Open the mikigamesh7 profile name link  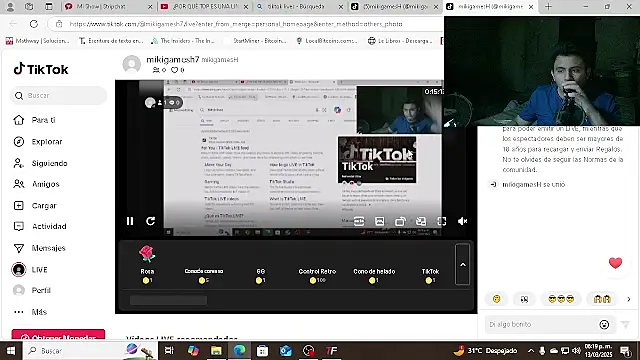coord(173,60)
